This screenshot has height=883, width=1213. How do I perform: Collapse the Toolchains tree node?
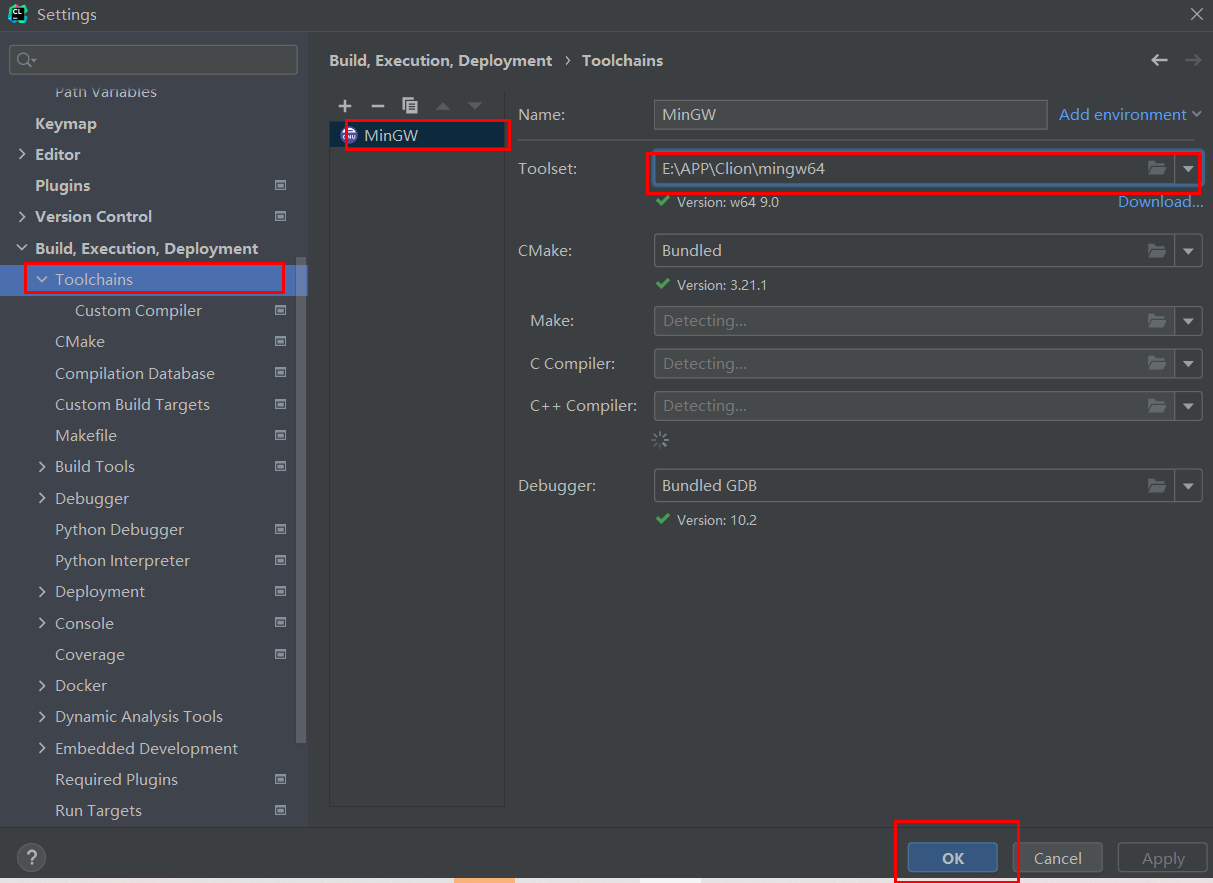42,279
